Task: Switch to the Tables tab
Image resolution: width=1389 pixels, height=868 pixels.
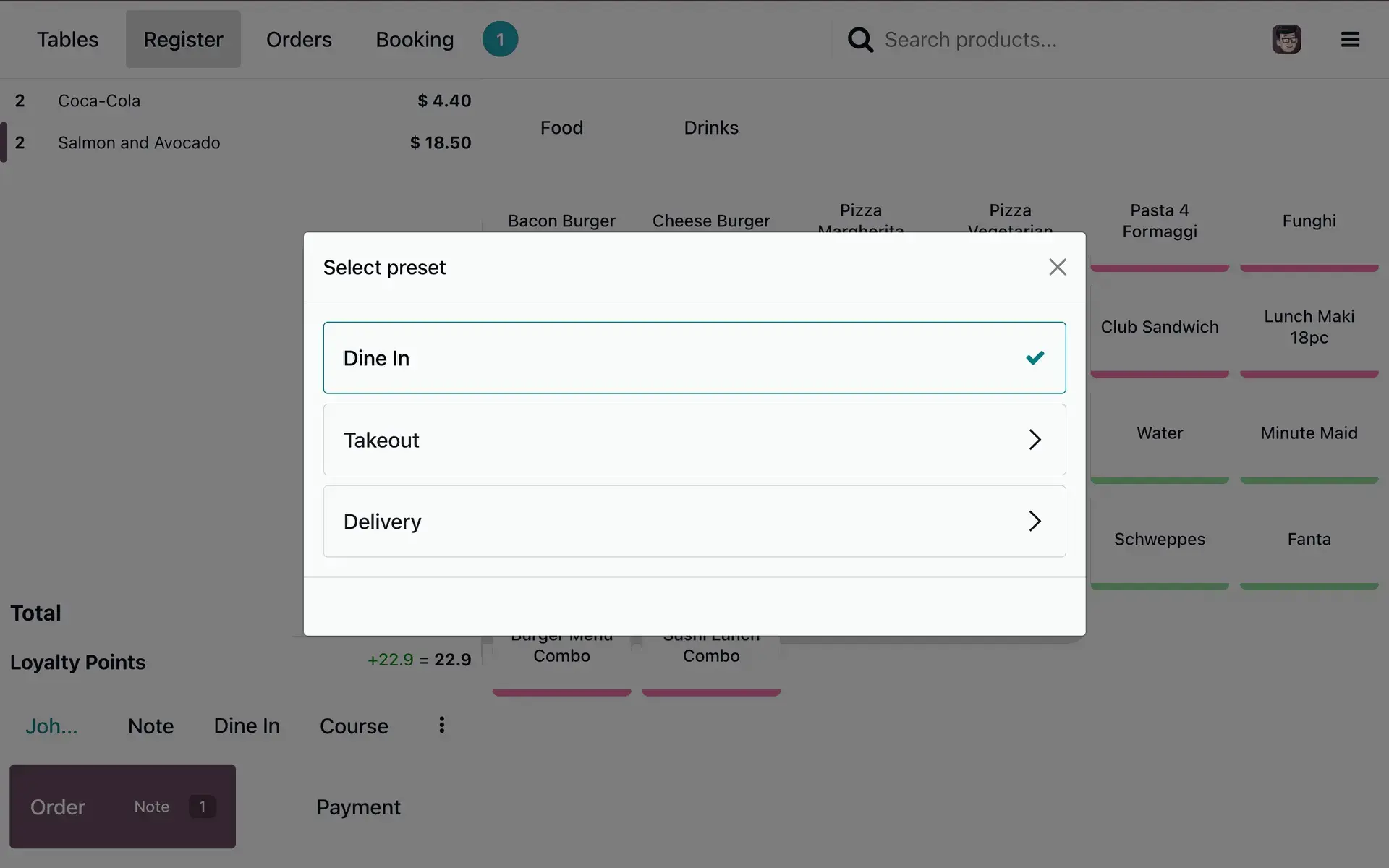Action: pos(67,39)
